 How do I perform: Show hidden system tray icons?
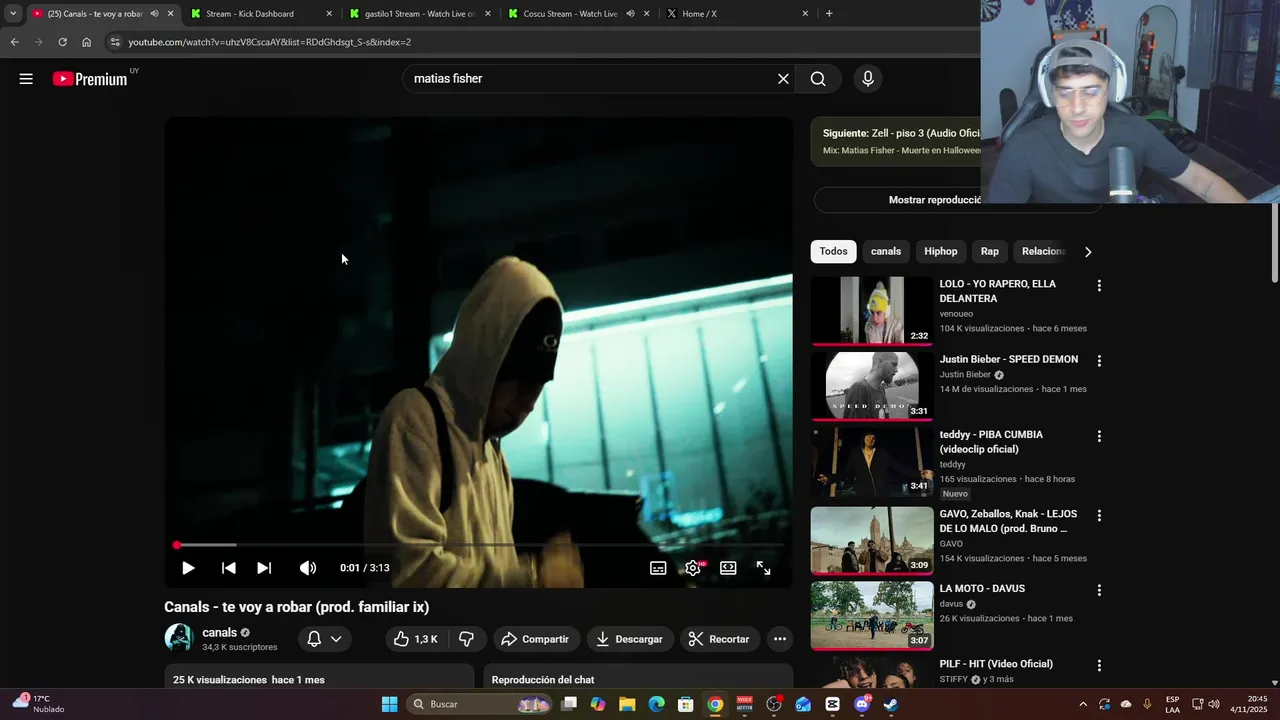pyautogui.click(x=1083, y=704)
